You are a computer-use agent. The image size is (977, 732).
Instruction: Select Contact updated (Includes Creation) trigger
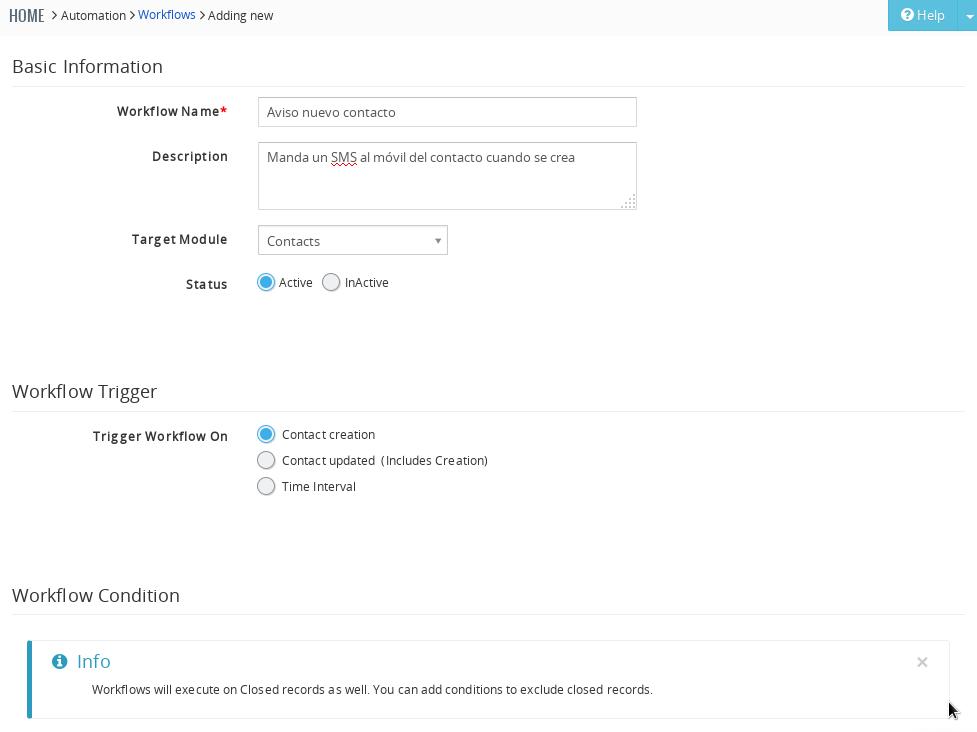click(x=266, y=460)
